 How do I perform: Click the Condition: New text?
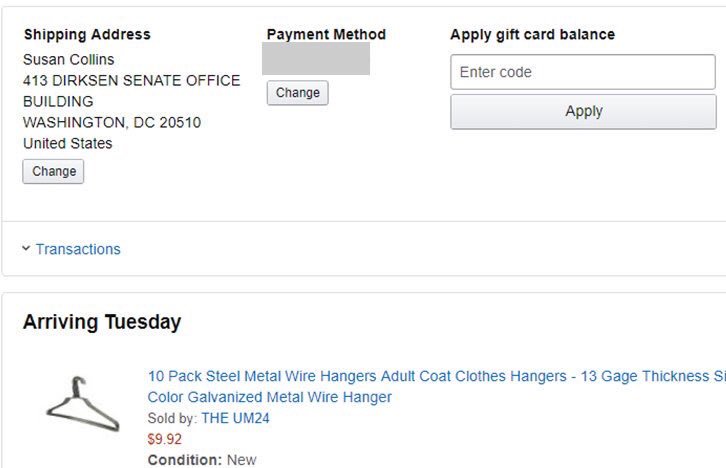(201, 460)
